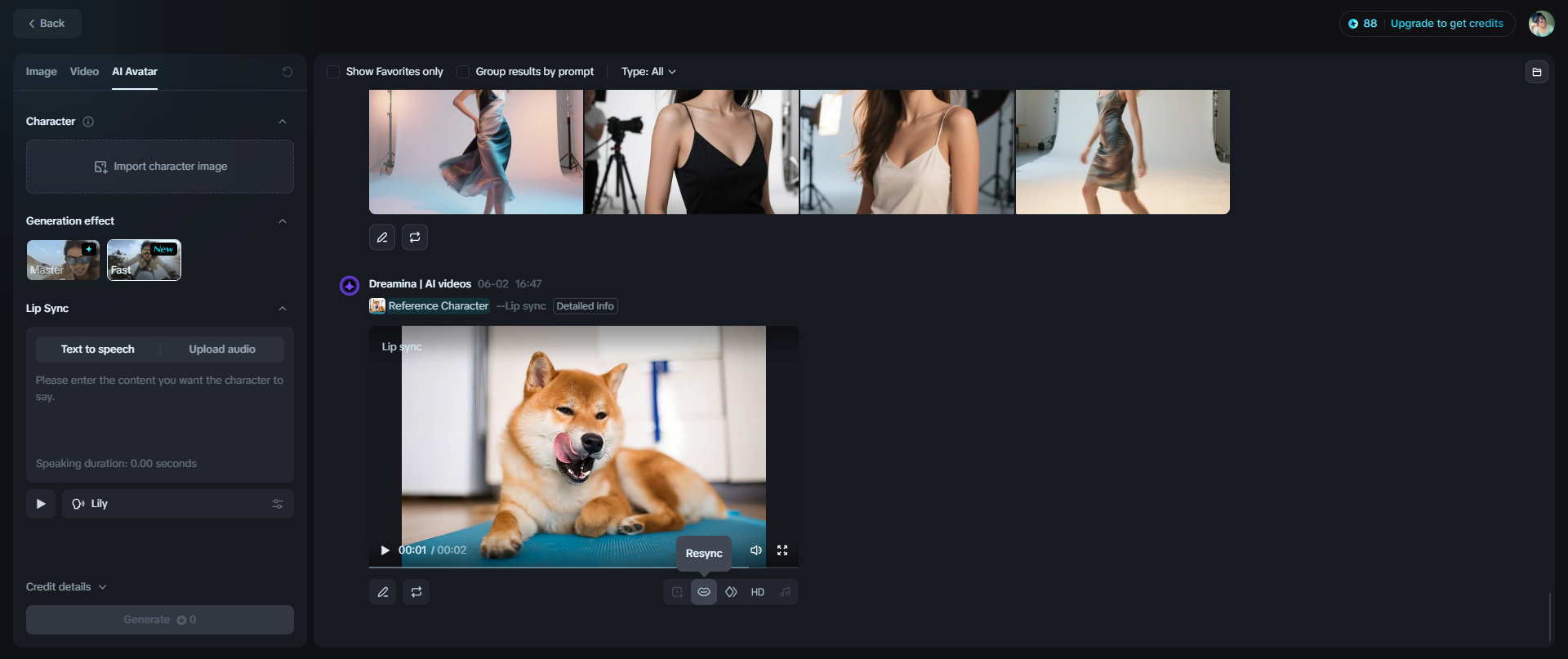Enter fullscreen video view
The height and width of the screenshot is (659, 1568).
(782, 550)
